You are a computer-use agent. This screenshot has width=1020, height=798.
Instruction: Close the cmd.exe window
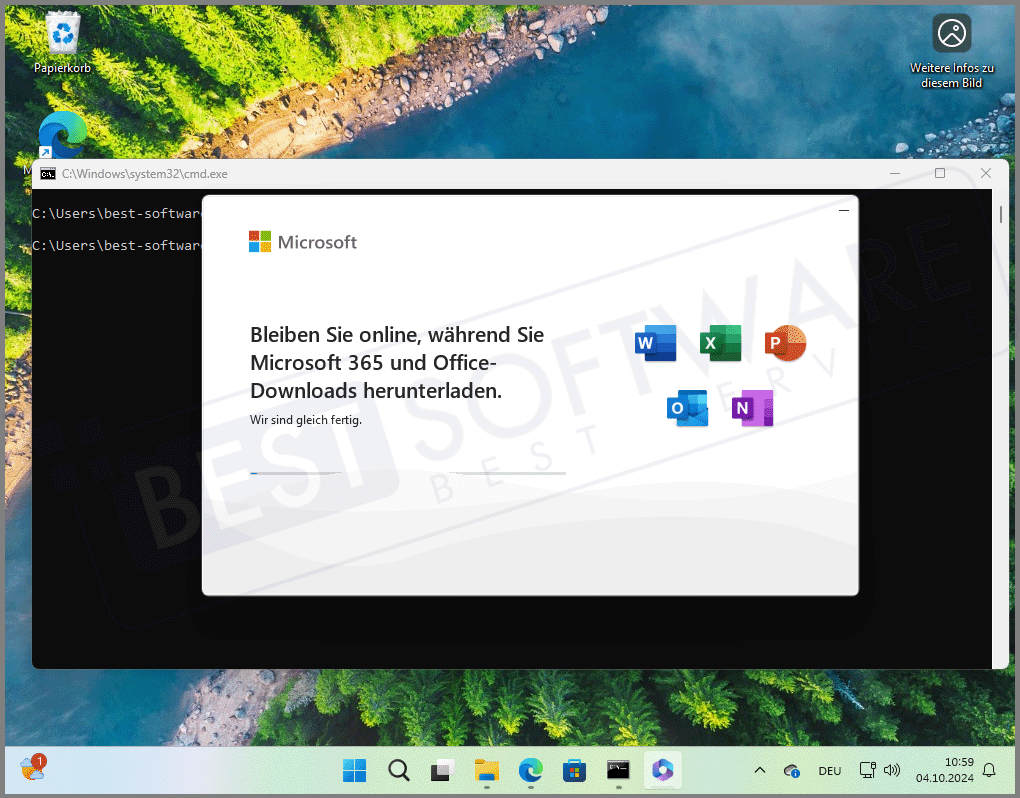(x=986, y=173)
